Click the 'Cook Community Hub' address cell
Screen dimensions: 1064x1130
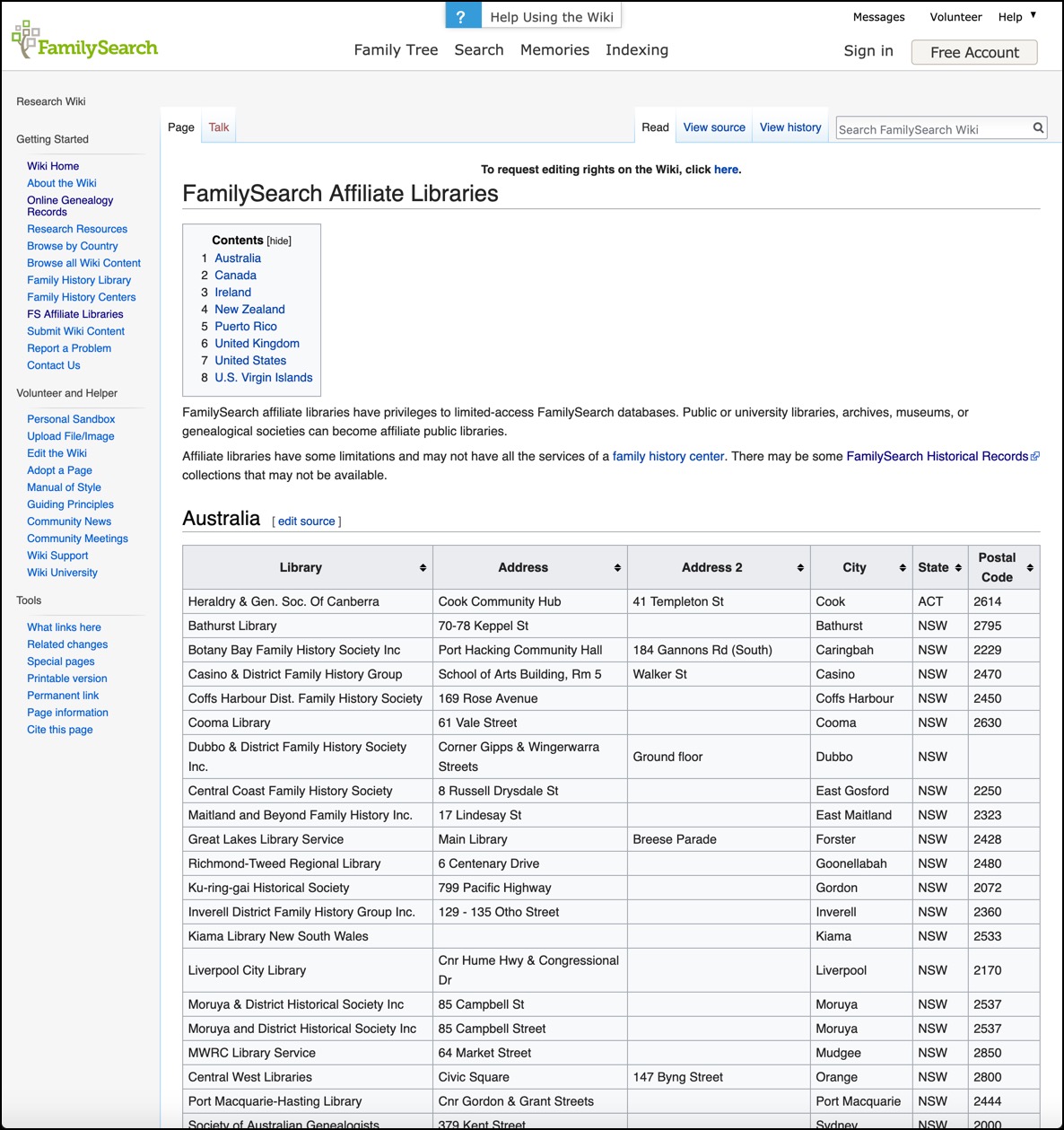pos(530,601)
